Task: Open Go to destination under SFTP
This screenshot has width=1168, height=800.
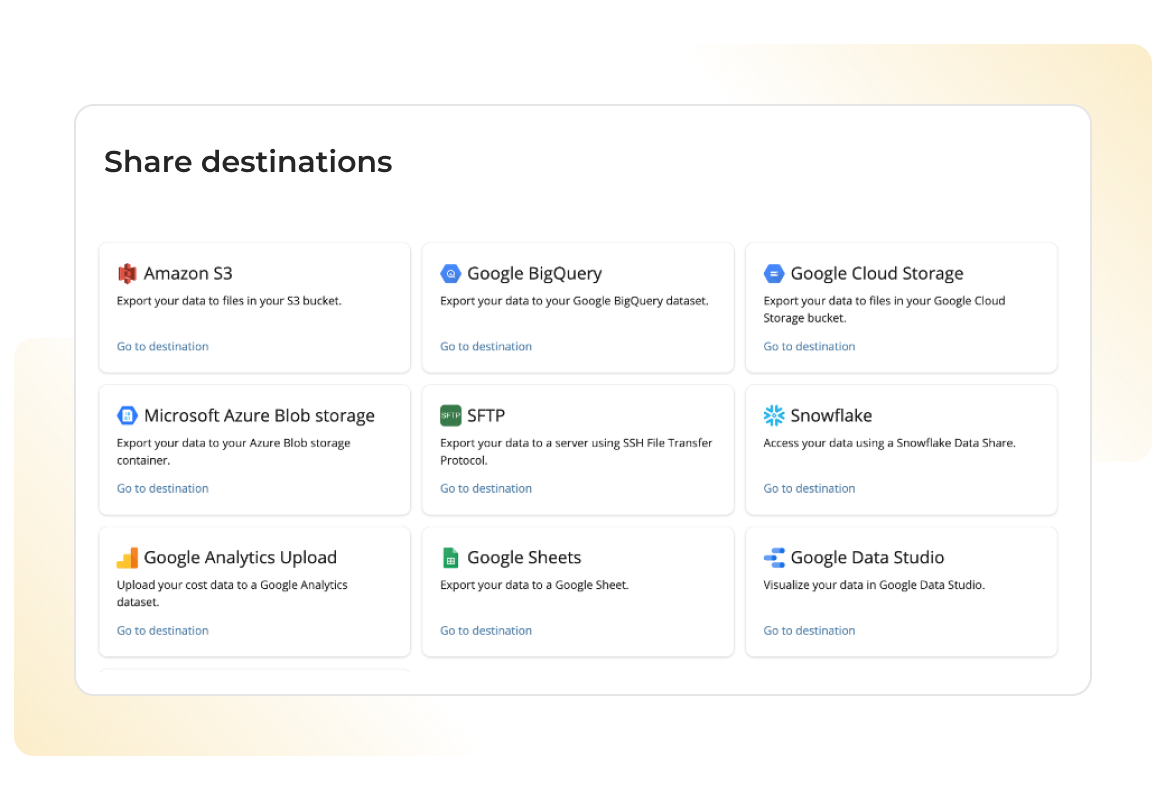Action: [486, 489]
